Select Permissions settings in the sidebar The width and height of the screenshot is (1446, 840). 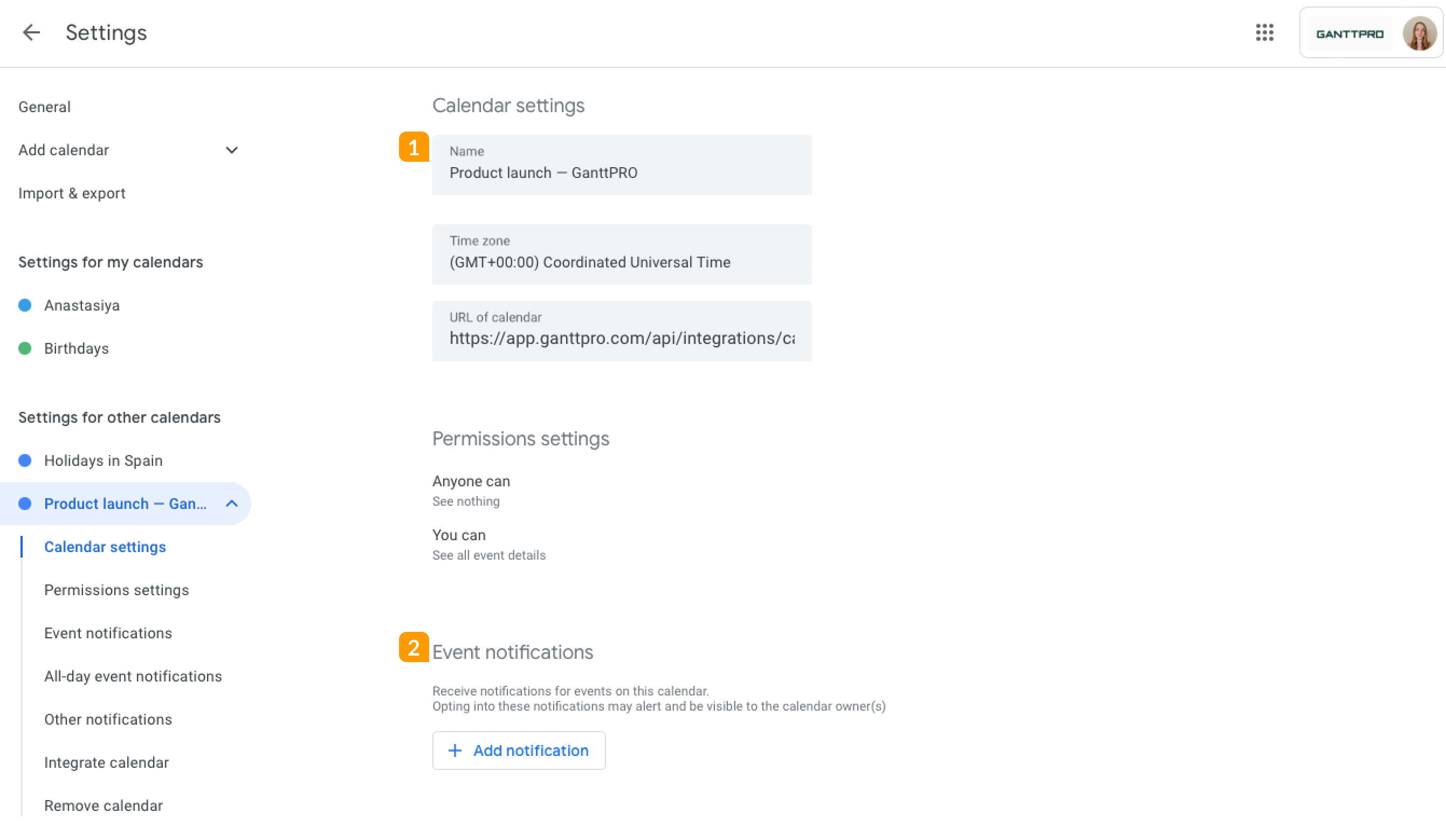click(116, 589)
